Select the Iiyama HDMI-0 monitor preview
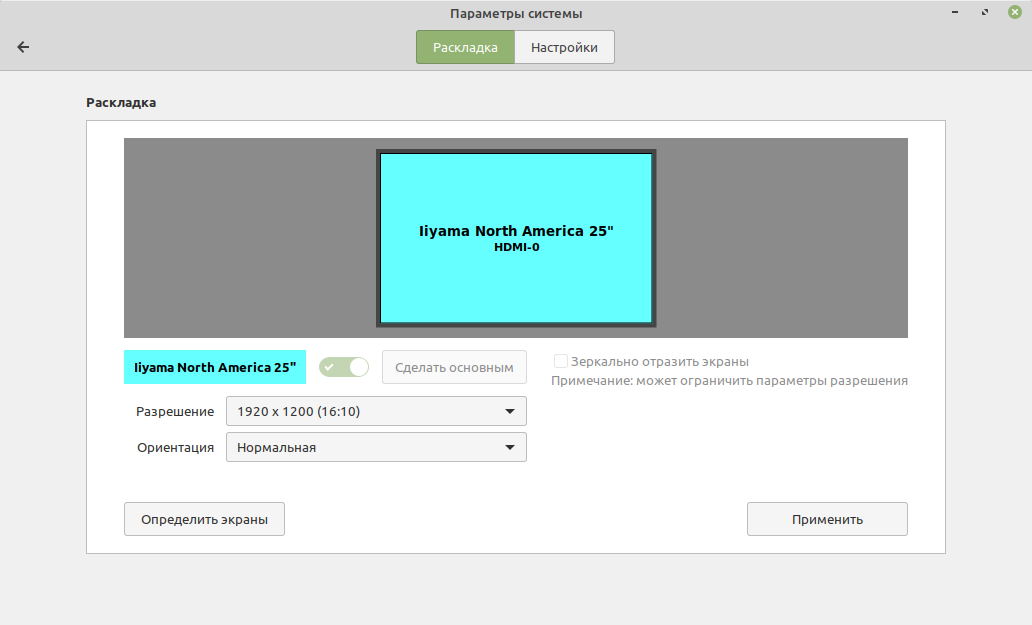This screenshot has height=625, width=1032. (516, 238)
